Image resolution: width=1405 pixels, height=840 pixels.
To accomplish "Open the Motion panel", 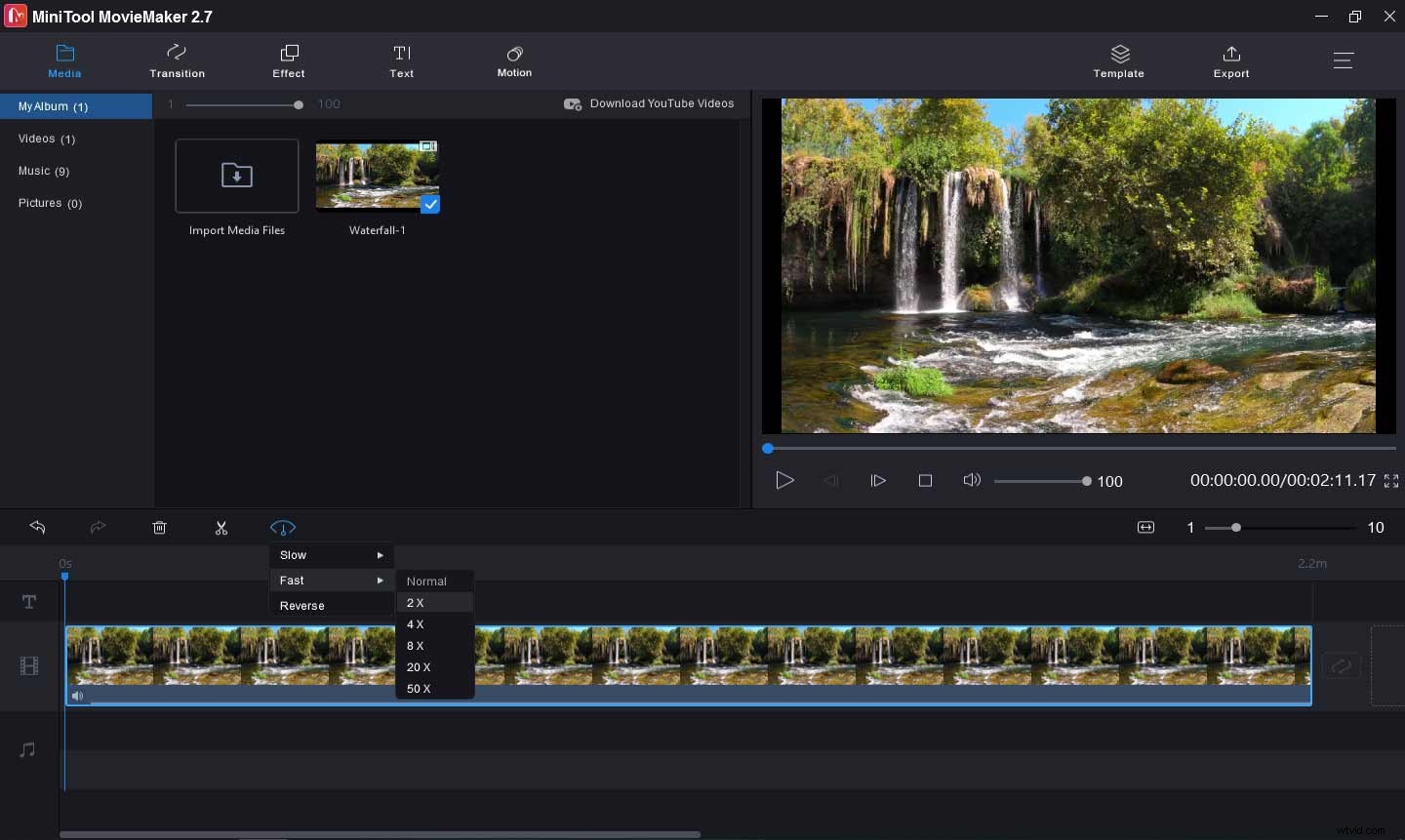I will click(x=514, y=60).
